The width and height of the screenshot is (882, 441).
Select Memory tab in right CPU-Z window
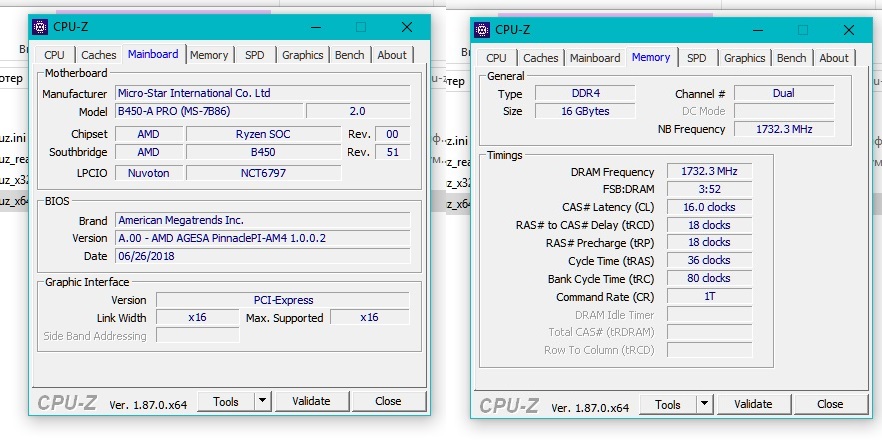click(x=651, y=57)
